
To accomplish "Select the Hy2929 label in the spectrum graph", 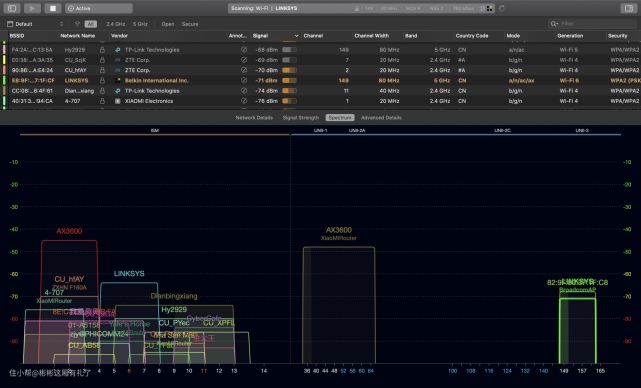I will tap(174, 310).
